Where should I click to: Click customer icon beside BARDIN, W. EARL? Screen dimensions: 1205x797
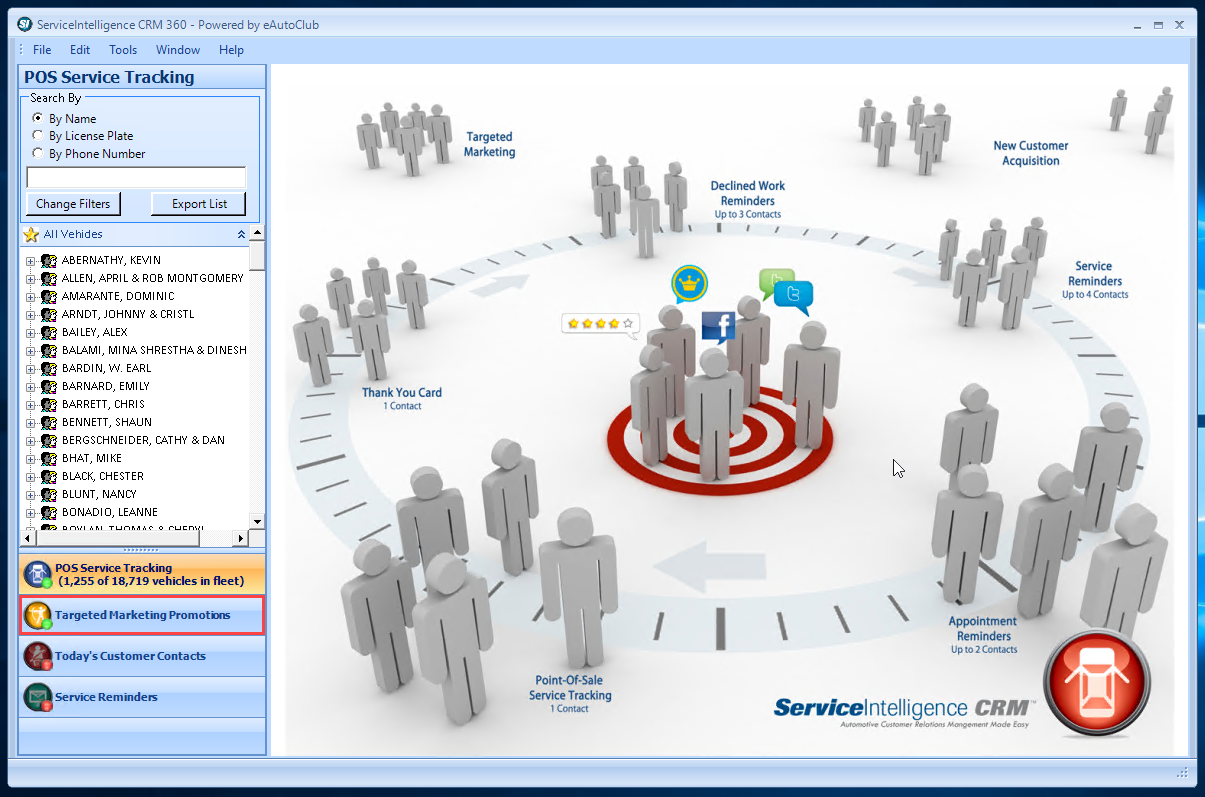(48, 368)
